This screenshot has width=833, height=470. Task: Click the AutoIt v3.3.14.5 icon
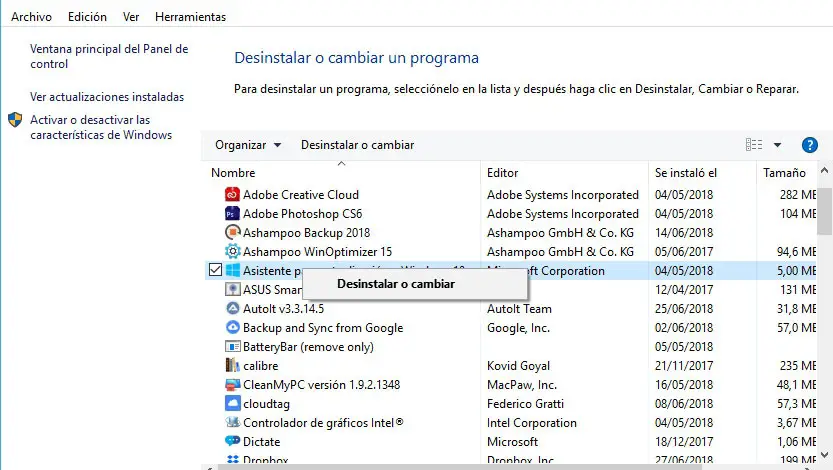(232, 309)
